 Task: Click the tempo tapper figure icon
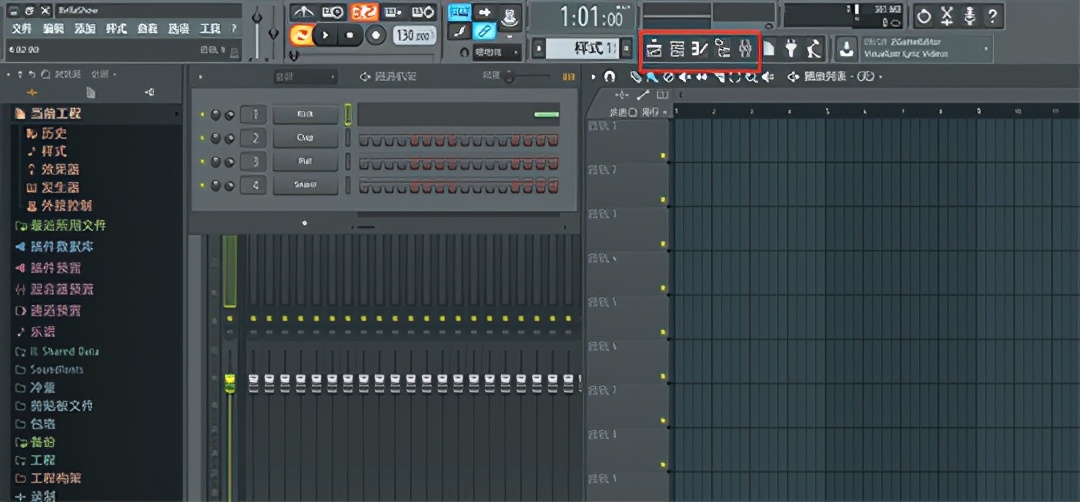pyautogui.click(x=814, y=48)
